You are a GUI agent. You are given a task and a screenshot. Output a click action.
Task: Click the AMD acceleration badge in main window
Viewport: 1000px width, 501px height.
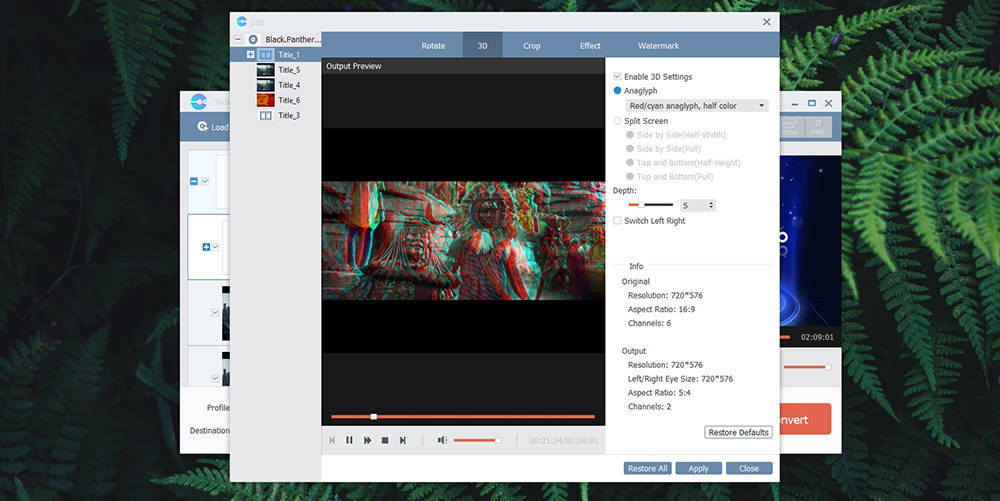(x=818, y=127)
